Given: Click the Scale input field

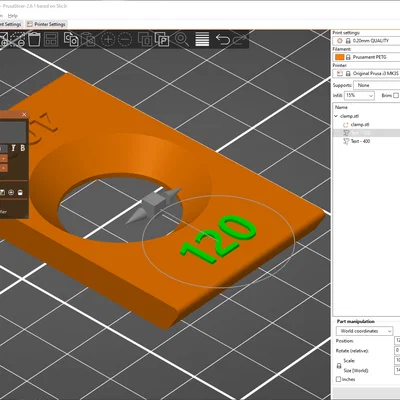Looking at the screenshot, I should pos(397,360).
